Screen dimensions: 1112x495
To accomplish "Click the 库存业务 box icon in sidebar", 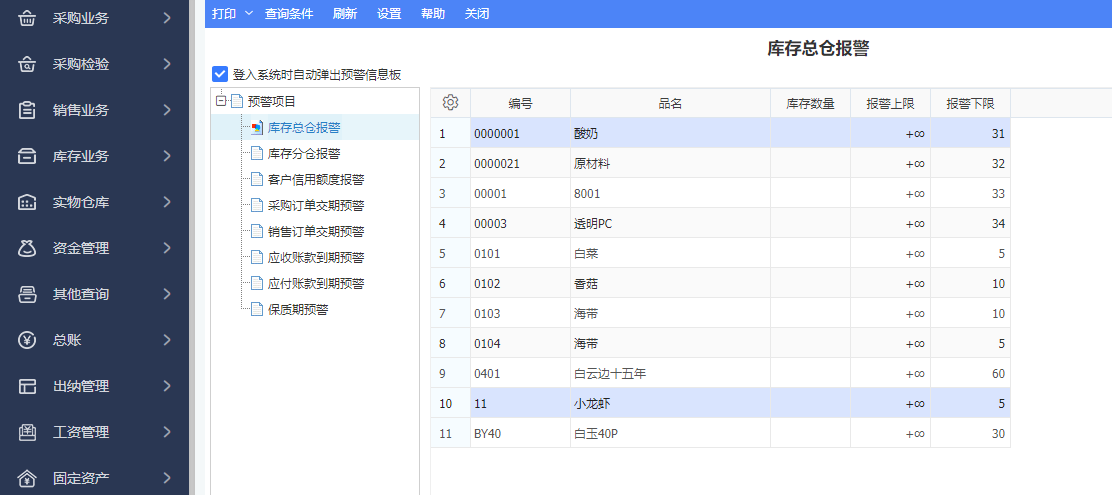I will coord(28,156).
